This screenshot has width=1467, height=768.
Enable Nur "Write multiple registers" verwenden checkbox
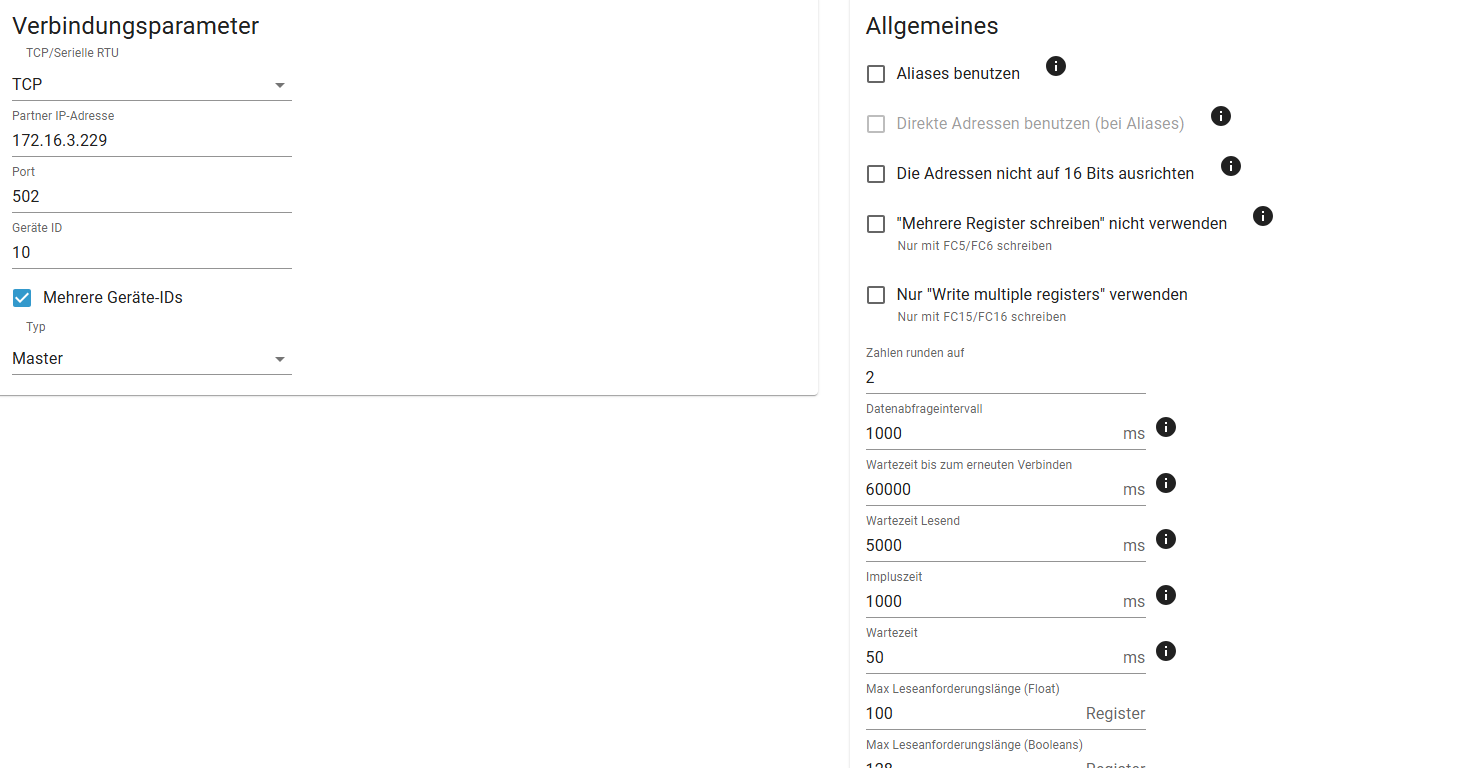(876, 295)
